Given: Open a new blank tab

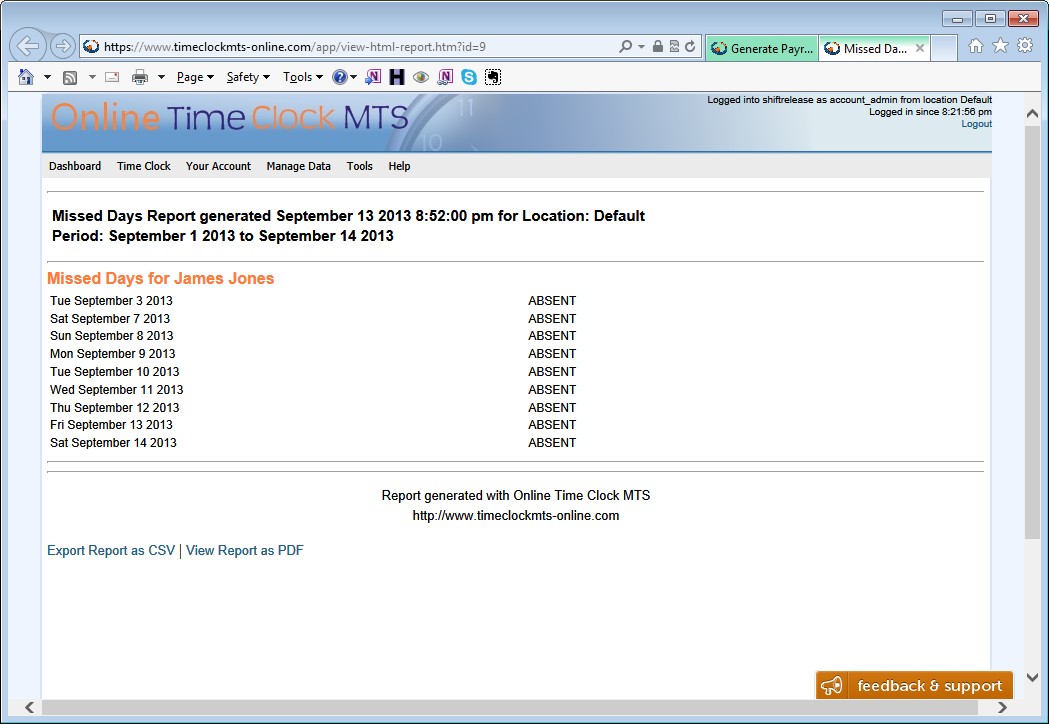Looking at the screenshot, I should coord(944,48).
